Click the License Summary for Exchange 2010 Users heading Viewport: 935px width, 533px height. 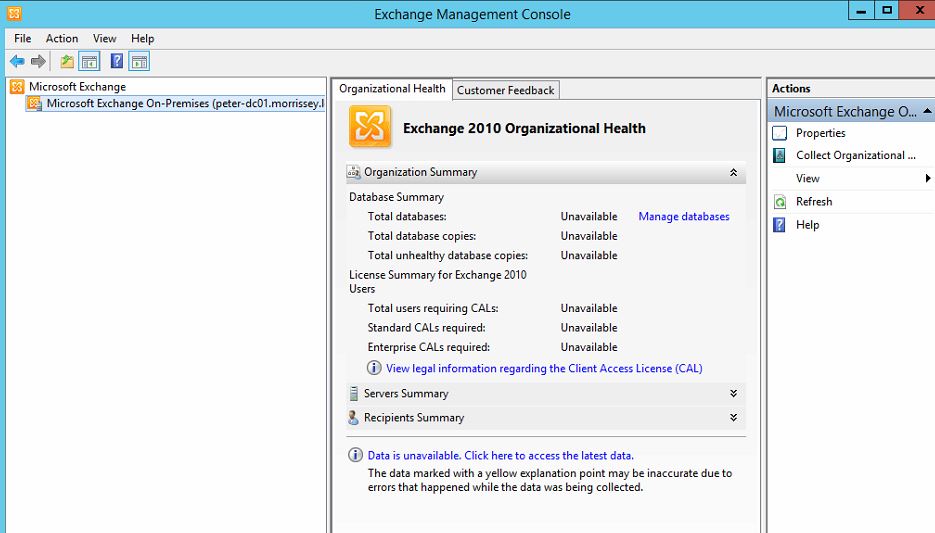[438, 281]
